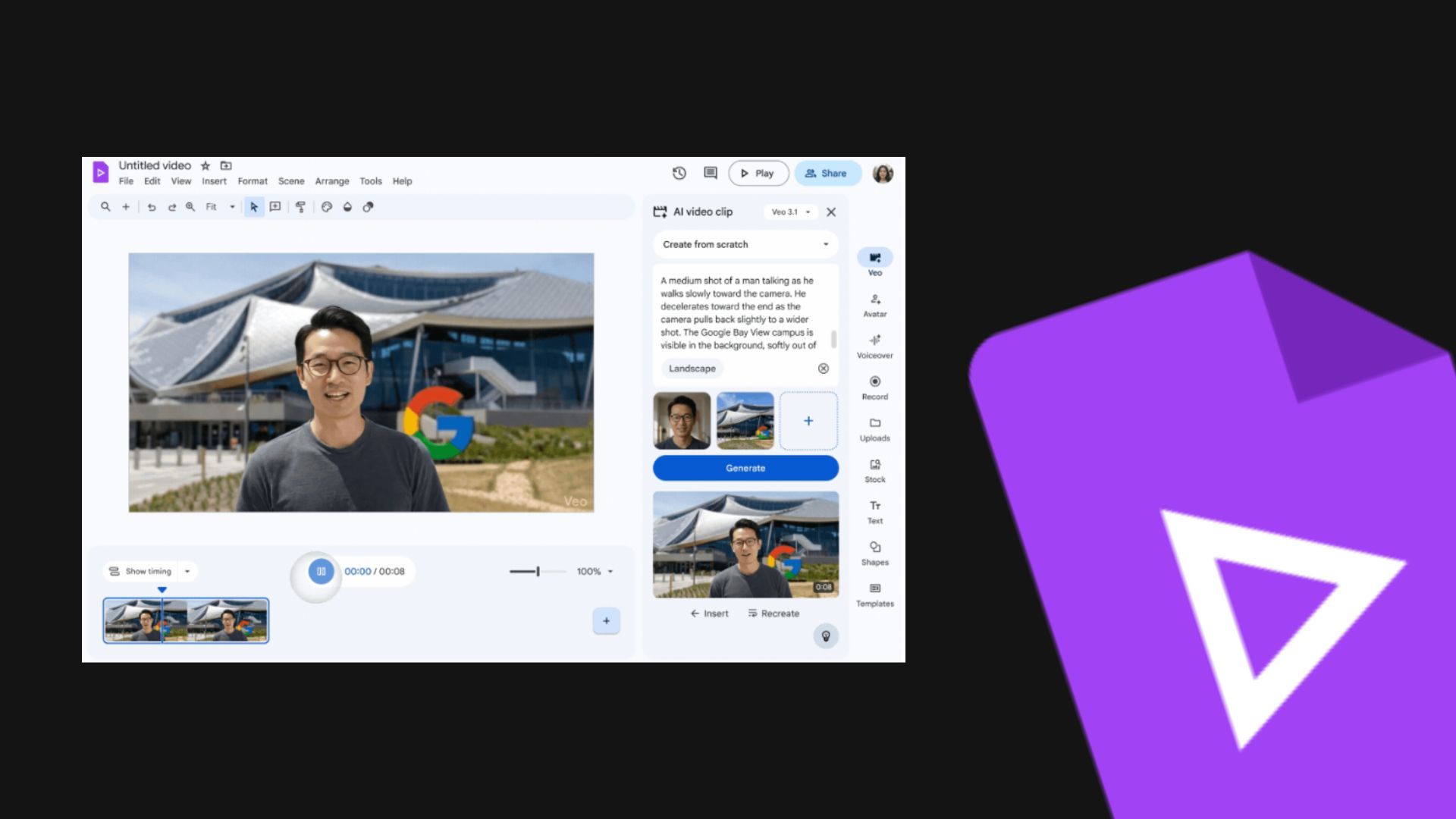Open the Text sidebar panel
The width and height of the screenshot is (1456, 819).
875,512
